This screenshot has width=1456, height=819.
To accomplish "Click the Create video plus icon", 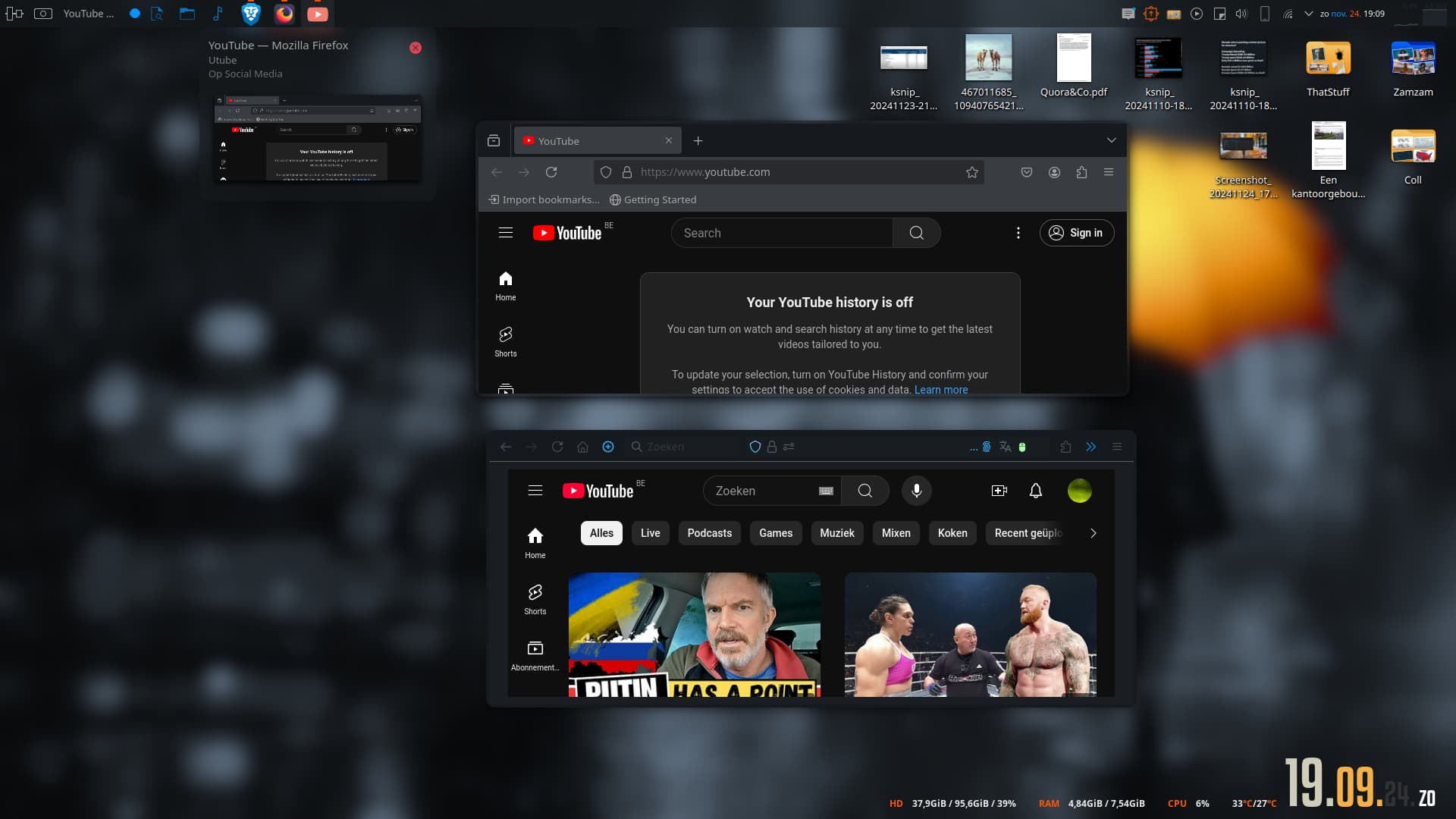I will point(999,491).
